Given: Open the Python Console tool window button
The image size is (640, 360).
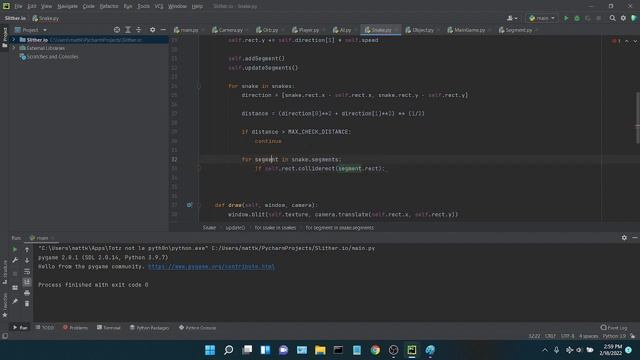Looking at the screenshot, I should coord(198,328).
